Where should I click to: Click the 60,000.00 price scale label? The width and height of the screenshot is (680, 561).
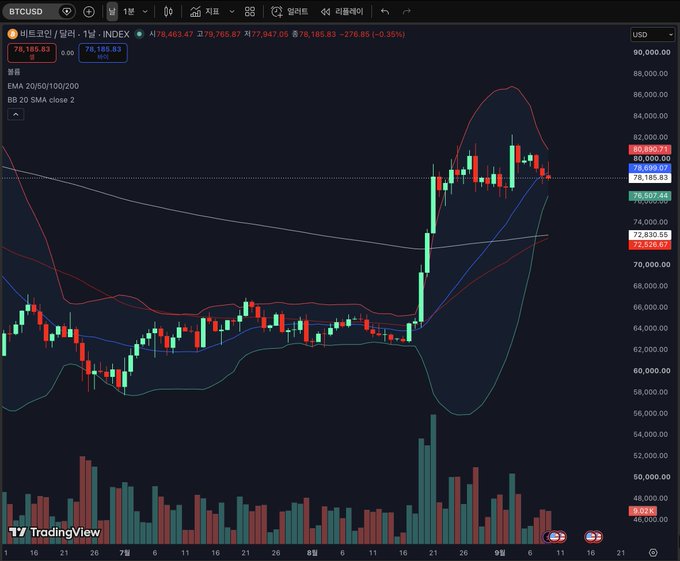651,371
